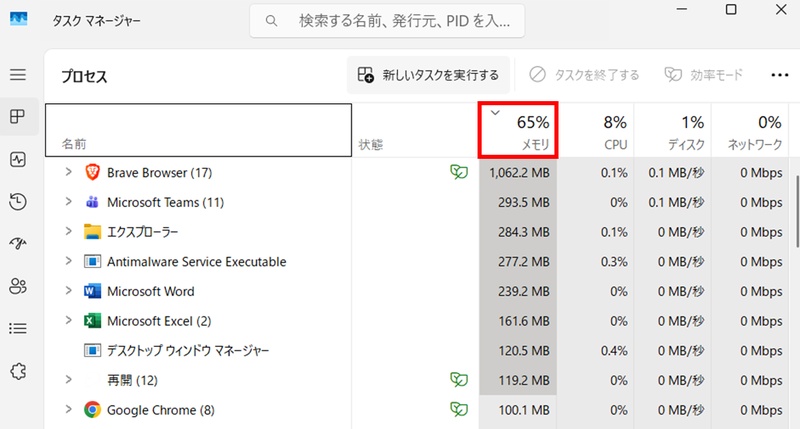Click the 284.3 MB memory value
Screen dimensions: 800x429
tap(524, 232)
